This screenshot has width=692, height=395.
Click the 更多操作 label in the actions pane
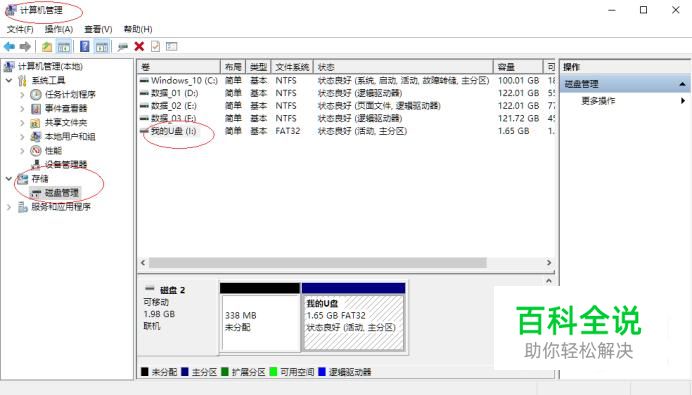click(598, 101)
